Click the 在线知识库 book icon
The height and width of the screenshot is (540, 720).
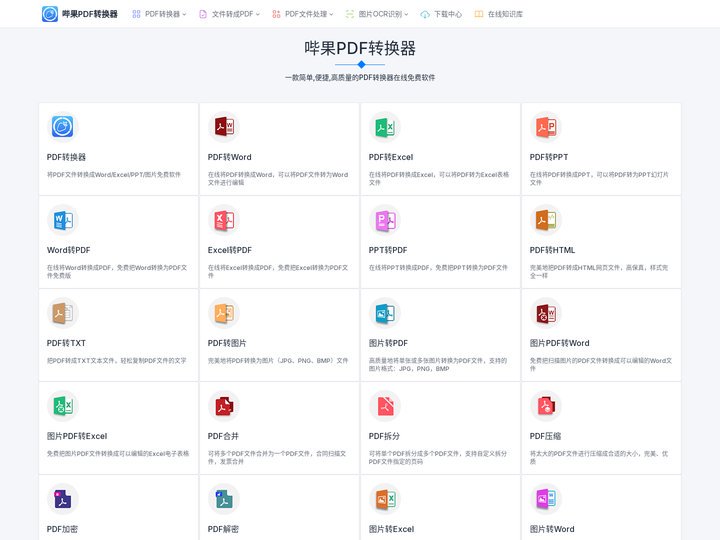tap(478, 14)
